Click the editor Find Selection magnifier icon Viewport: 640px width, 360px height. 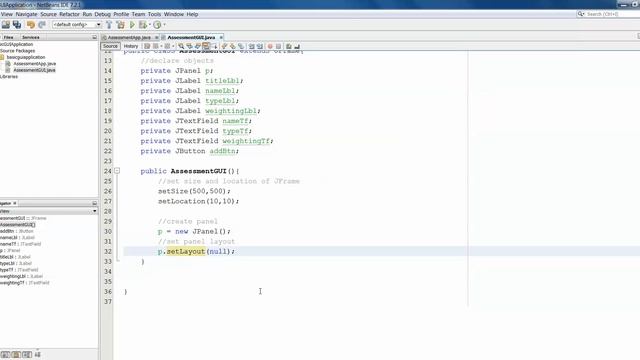[x=181, y=46]
